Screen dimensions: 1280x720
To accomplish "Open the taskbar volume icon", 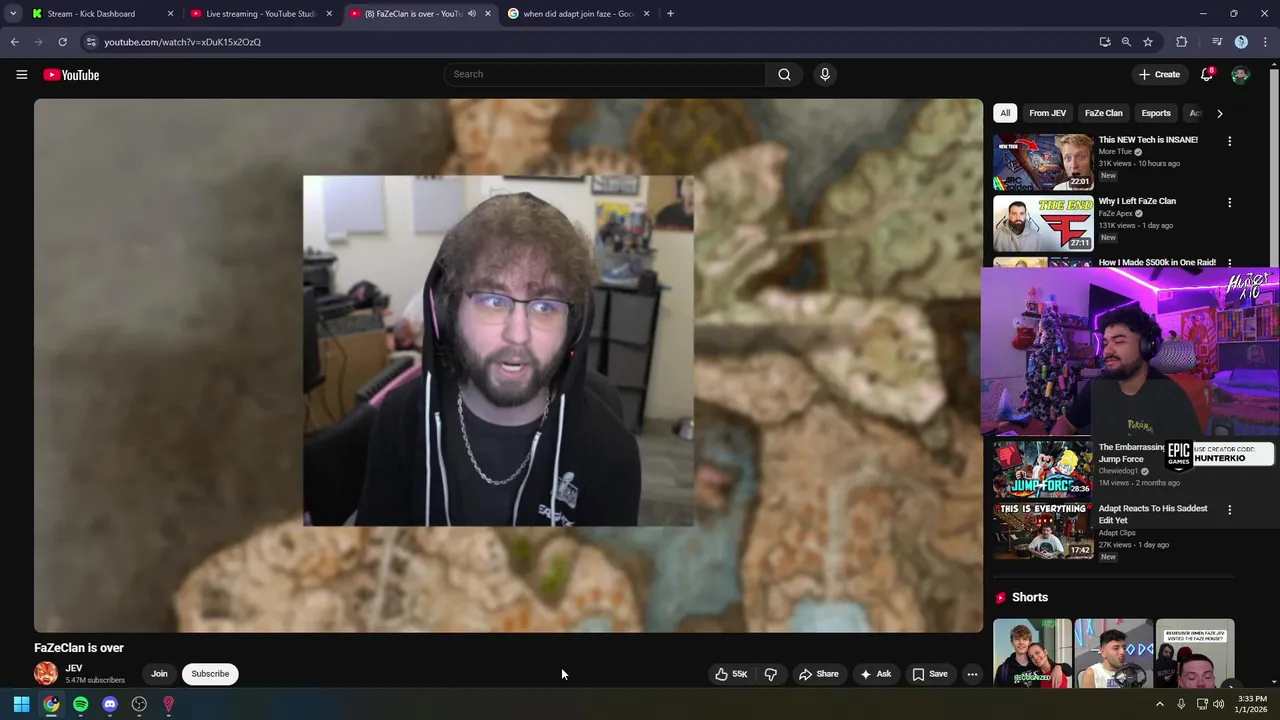I will tap(1218, 704).
